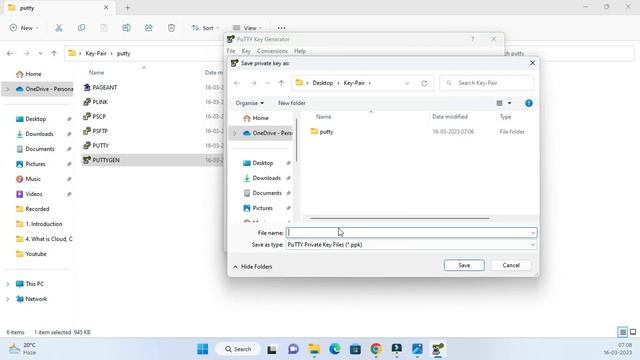Click Desktop in the dialog address path
This screenshot has width=640, height=360.
pos(322,83)
